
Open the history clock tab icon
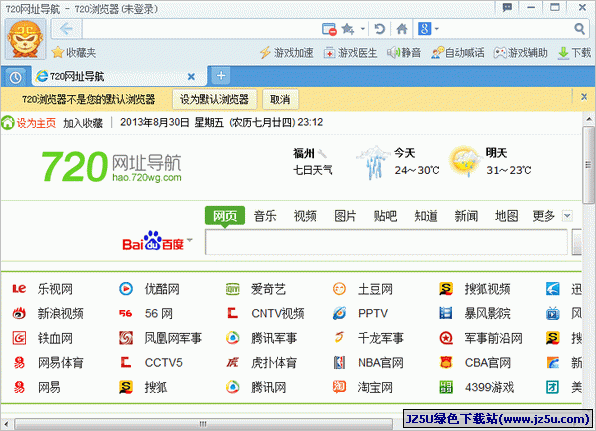(x=15, y=77)
